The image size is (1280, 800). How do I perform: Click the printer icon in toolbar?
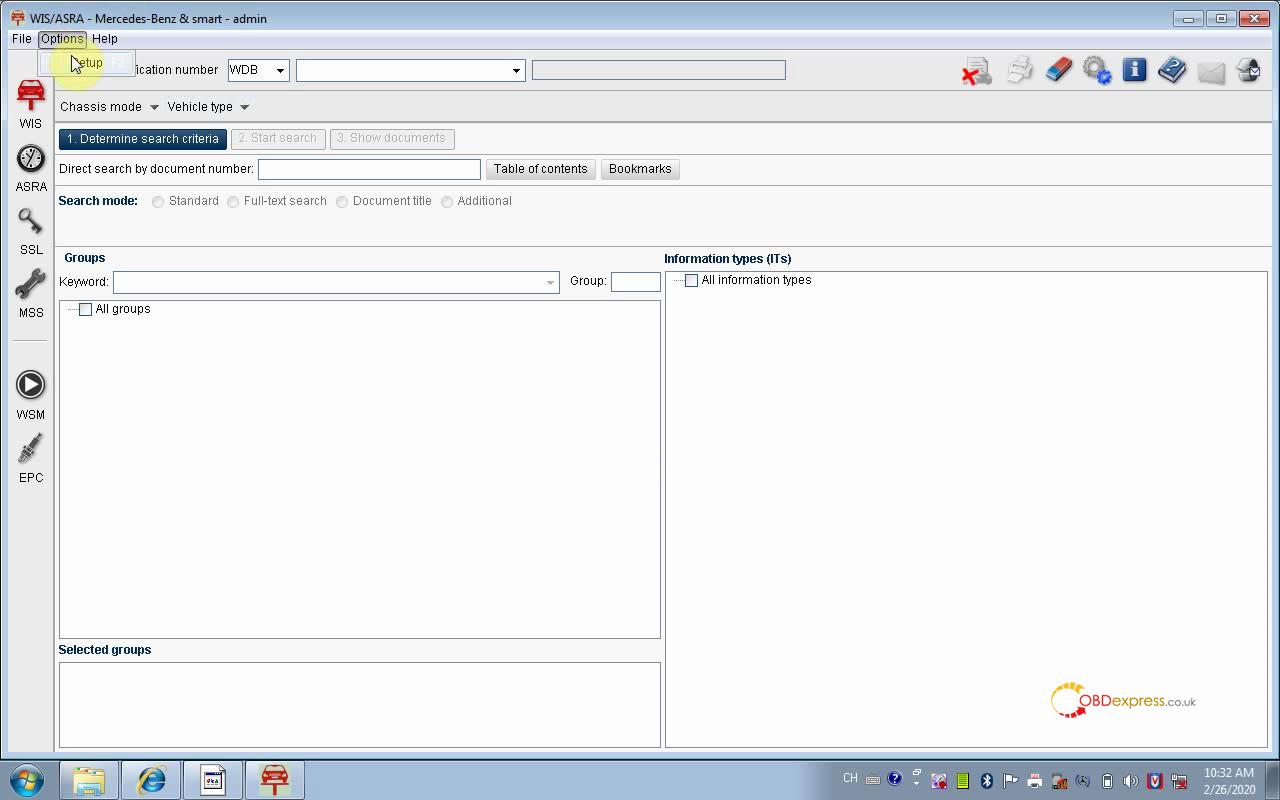1020,71
